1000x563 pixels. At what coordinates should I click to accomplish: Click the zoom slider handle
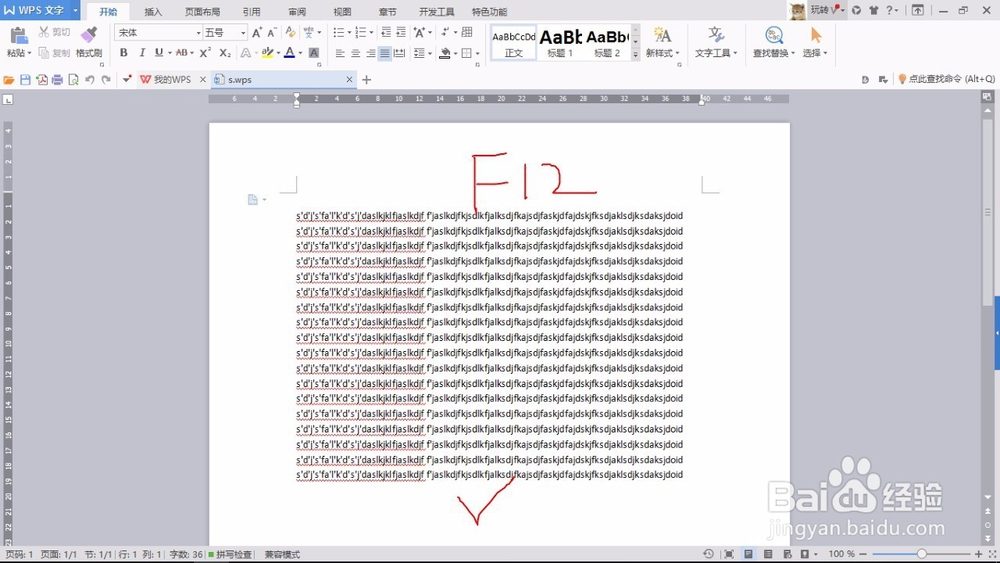(922, 554)
